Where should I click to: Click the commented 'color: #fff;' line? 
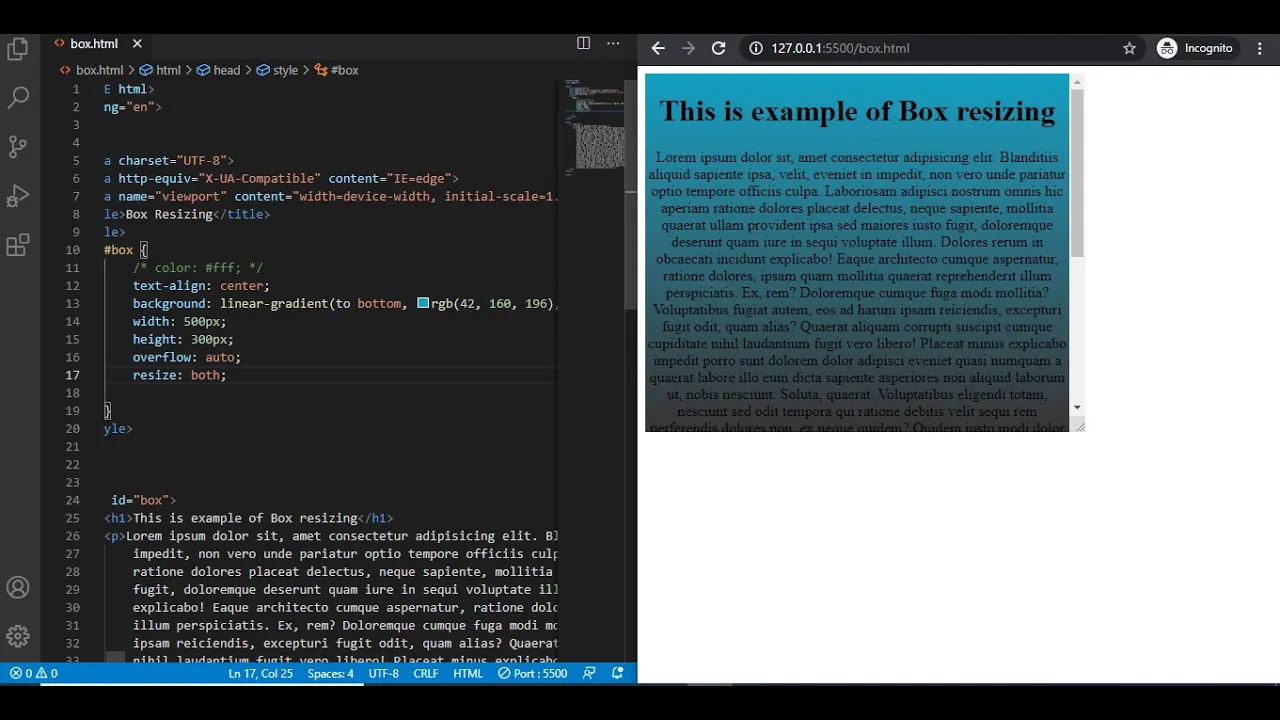tap(198, 268)
